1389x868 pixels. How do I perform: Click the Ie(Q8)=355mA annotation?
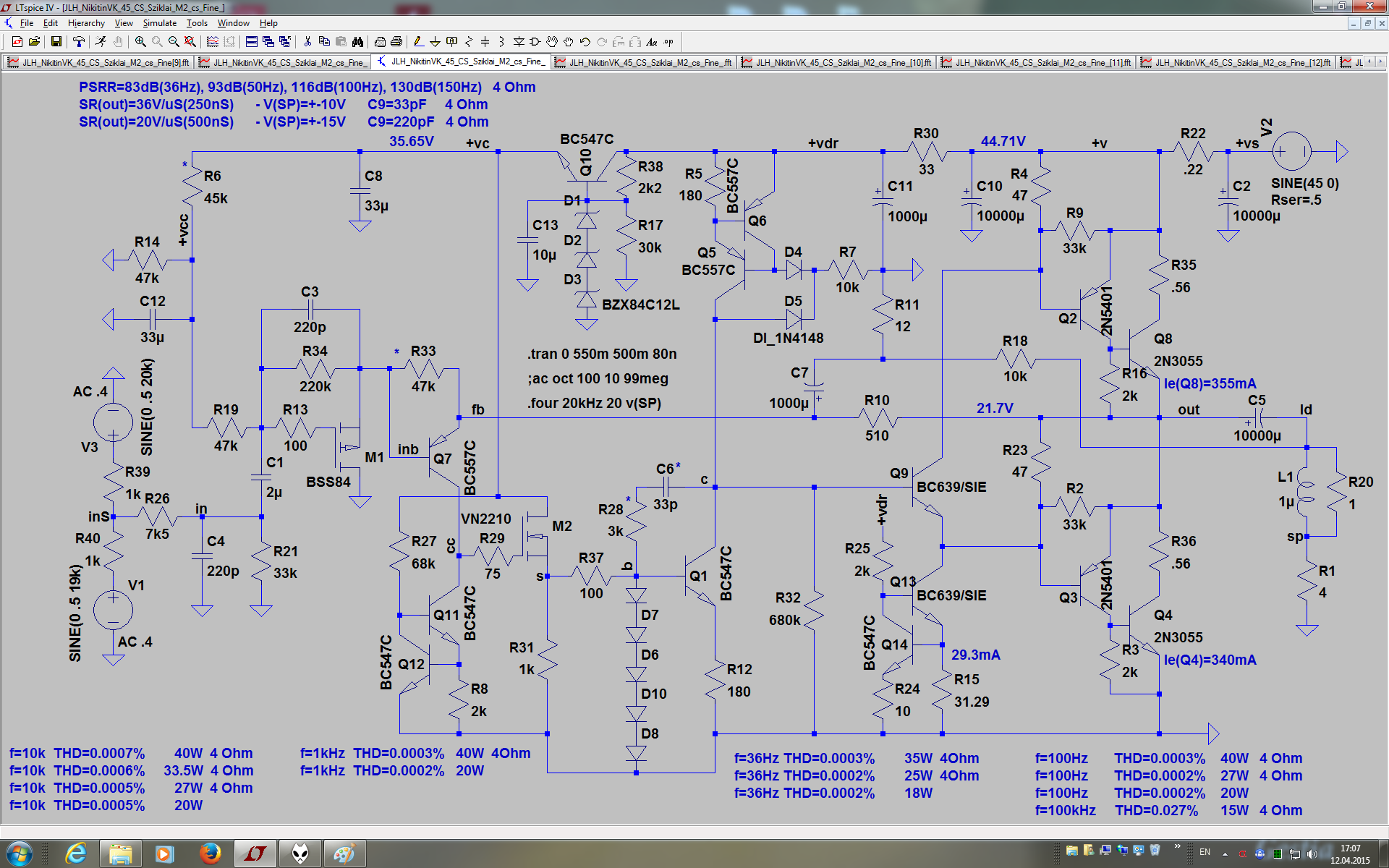pyautogui.click(x=1210, y=383)
